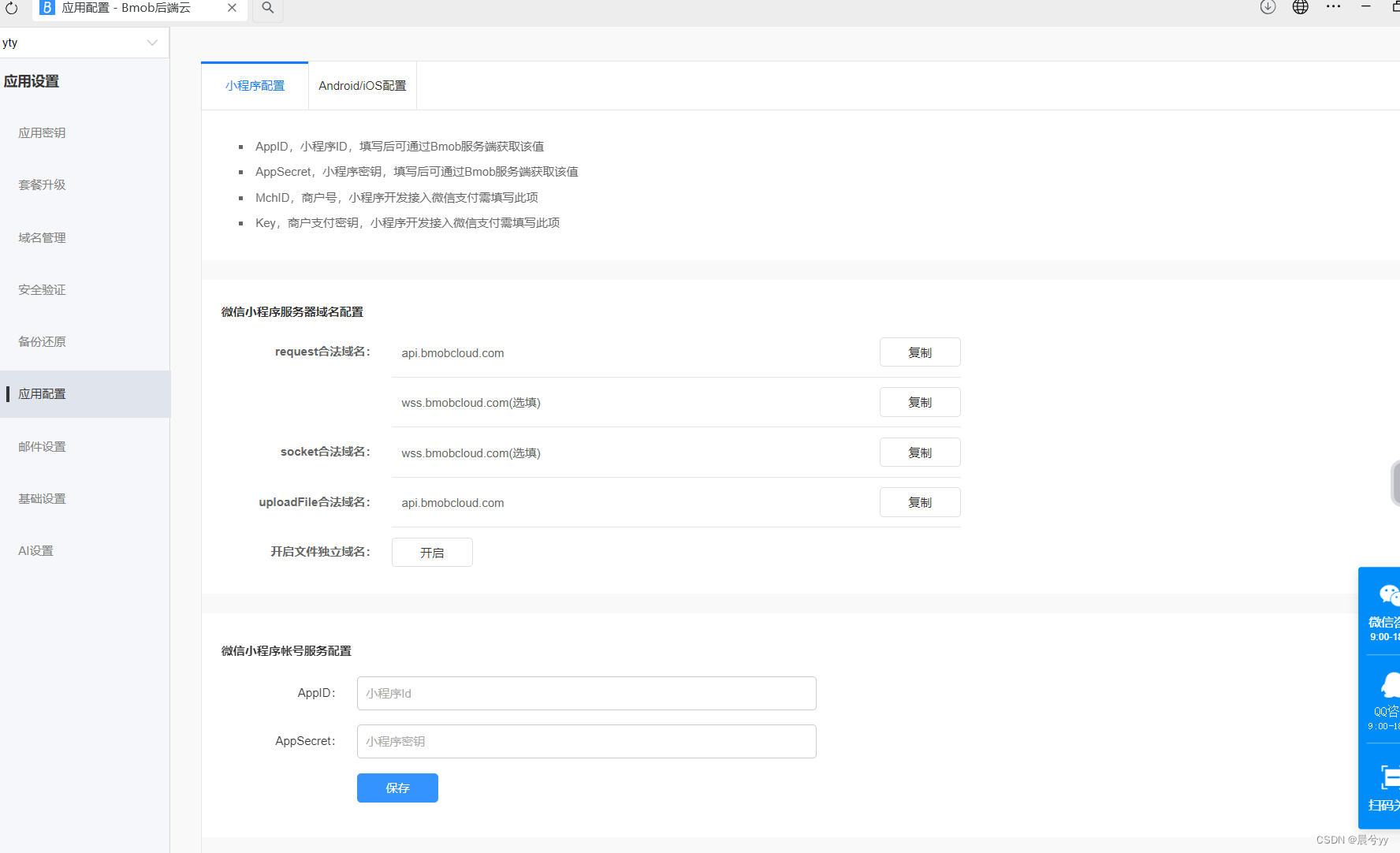Click the QQ support icon
Viewport: 1400px width, 853px height.
(1389, 686)
